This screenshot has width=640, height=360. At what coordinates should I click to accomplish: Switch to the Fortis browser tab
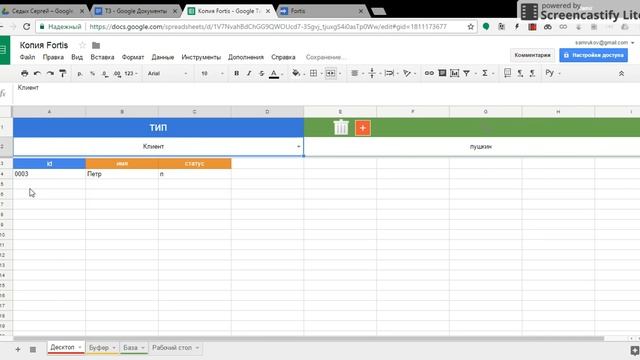coord(322,11)
